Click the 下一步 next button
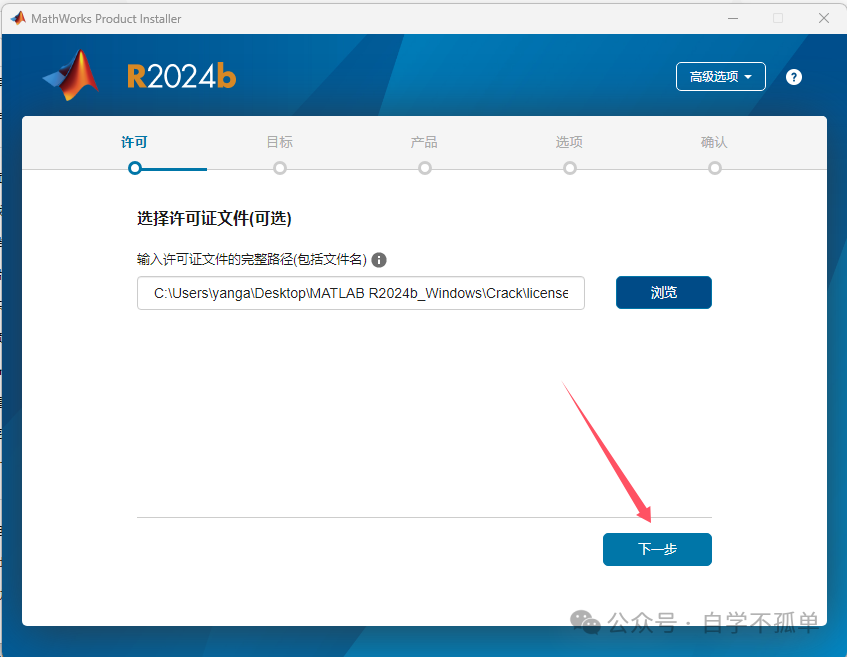The width and height of the screenshot is (847, 657). 657,549
